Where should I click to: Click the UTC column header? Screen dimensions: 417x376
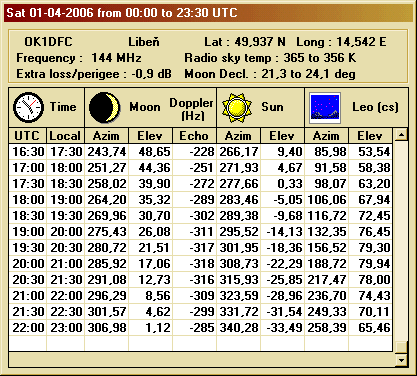pyautogui.click(x=27, y=136)
